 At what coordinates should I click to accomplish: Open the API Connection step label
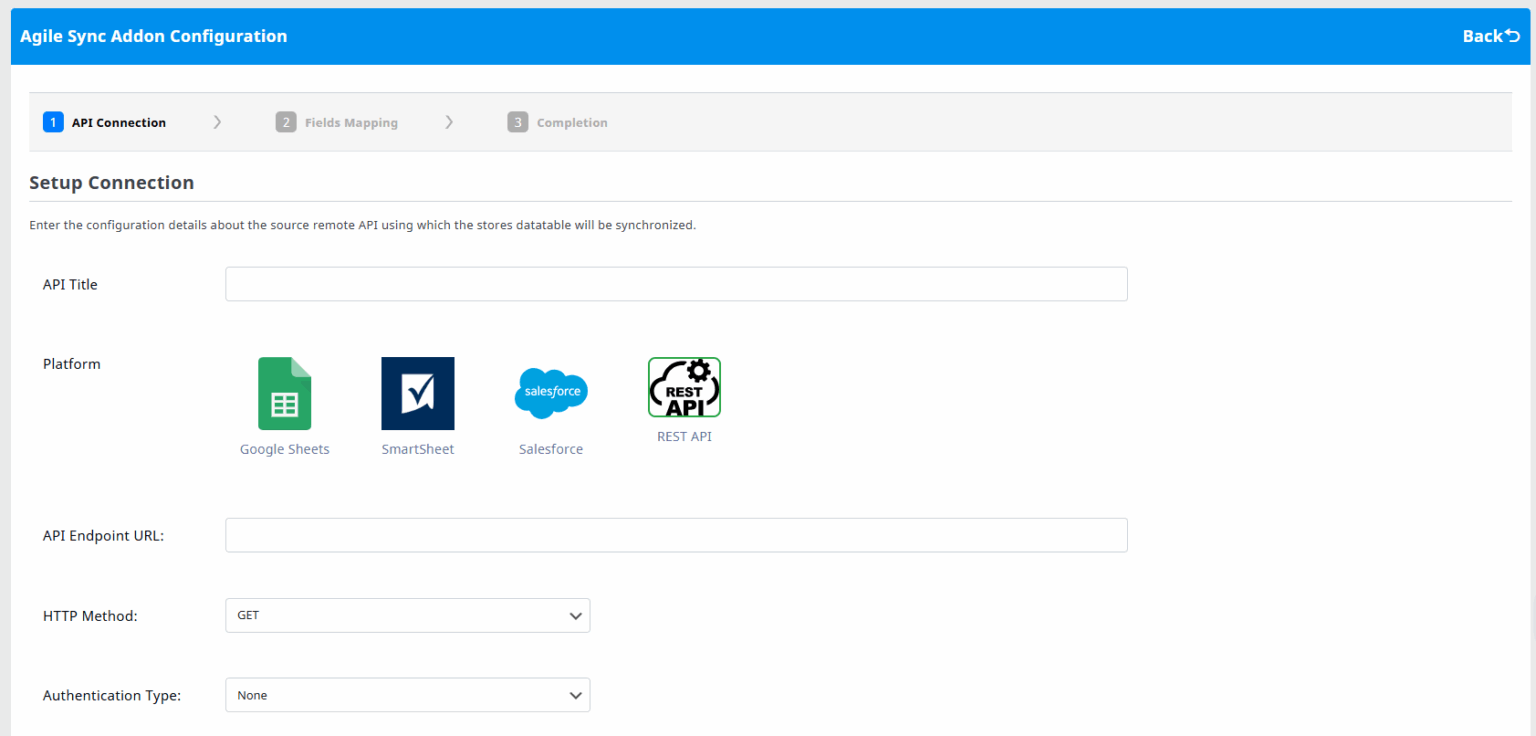click(119, 123)
